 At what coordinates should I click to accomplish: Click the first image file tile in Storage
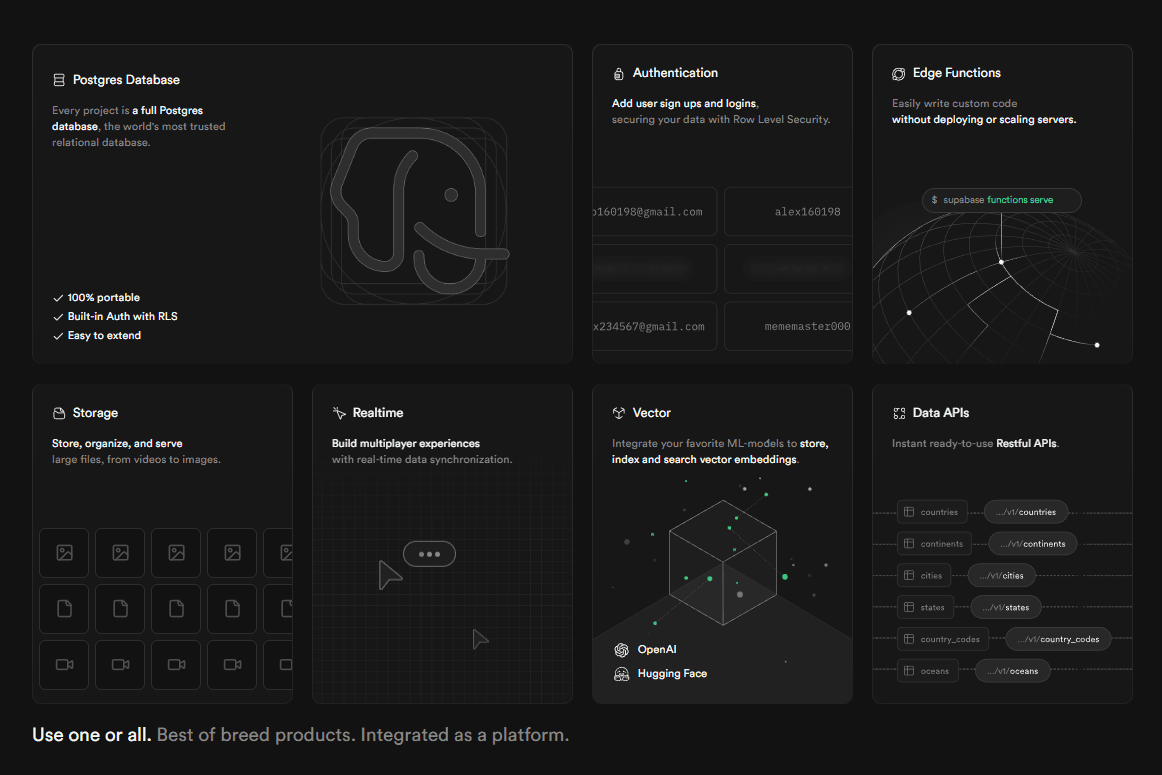pyautogui.click(x=65, y=553)
